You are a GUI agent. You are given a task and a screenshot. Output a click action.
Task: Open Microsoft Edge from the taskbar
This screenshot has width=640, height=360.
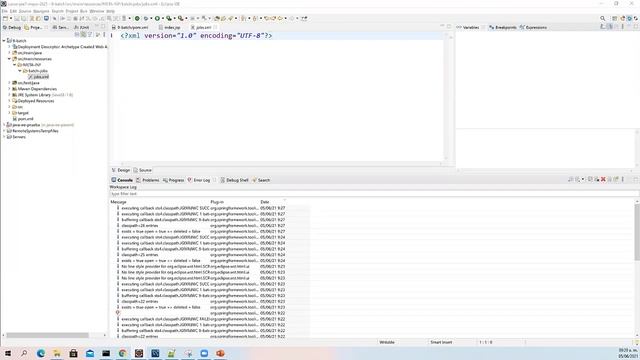coord(41,353)
